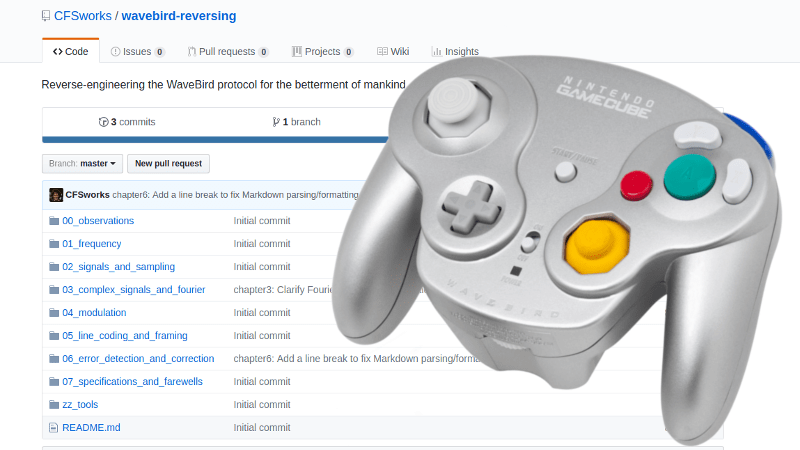The height and width of the screenshot is (450, 800).
Task: Click the CFSworks avatar in latest commit row
Action: 56,195
